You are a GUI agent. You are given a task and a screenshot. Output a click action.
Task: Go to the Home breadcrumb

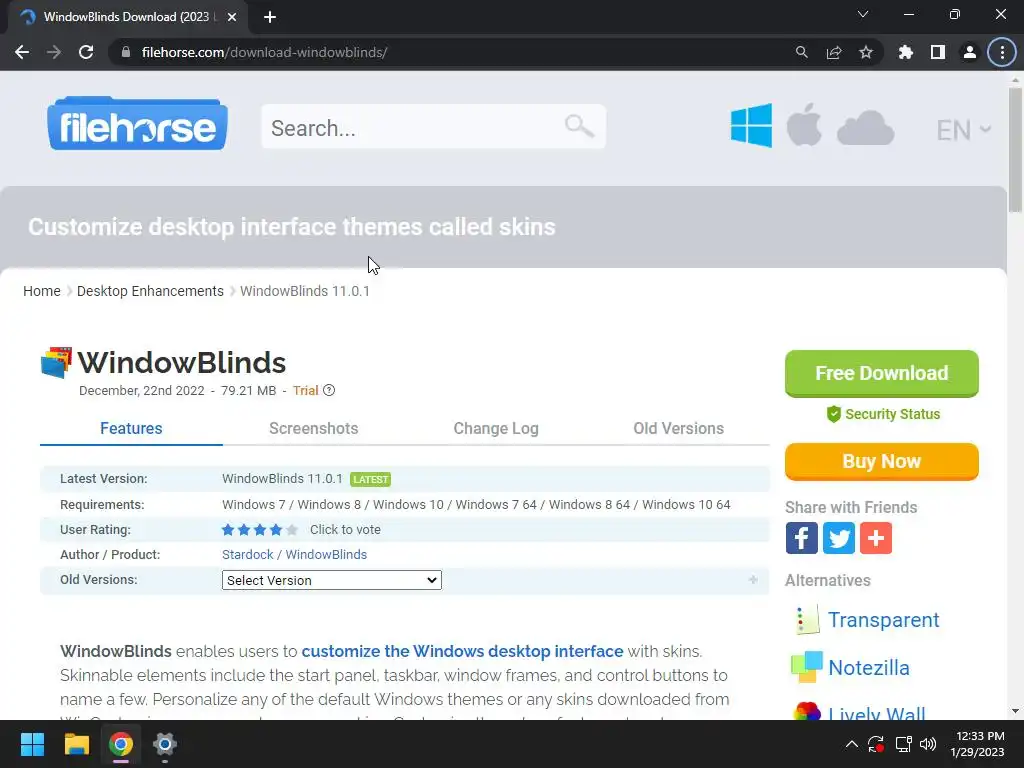[42, 291]
